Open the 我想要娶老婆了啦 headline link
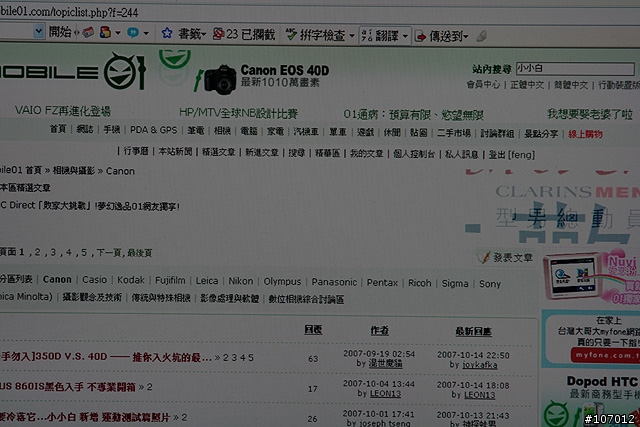This screenshot has width=640, height=427. point(590,114)
